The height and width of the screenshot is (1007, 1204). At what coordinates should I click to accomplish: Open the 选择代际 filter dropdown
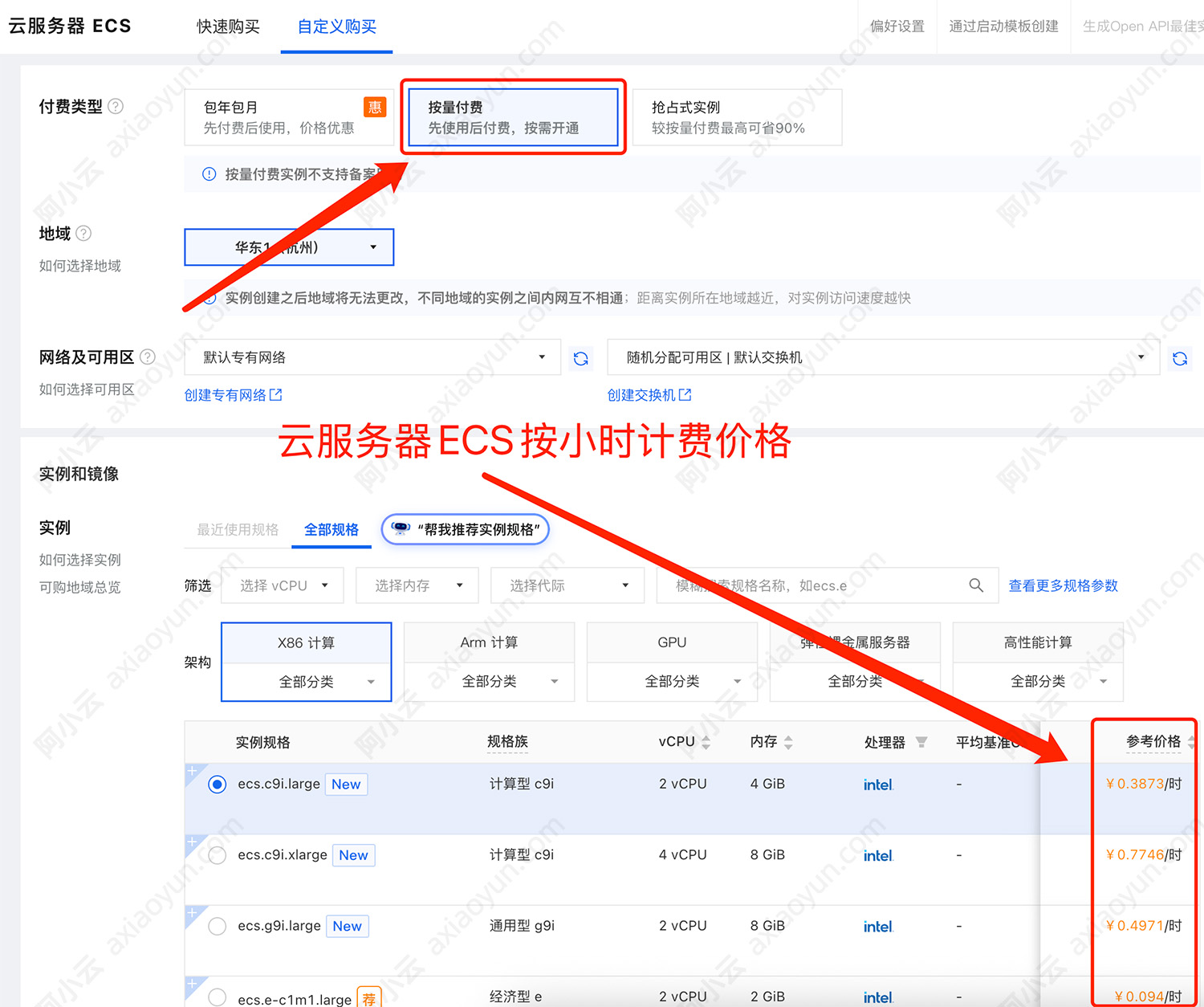(x=567, y=585)
